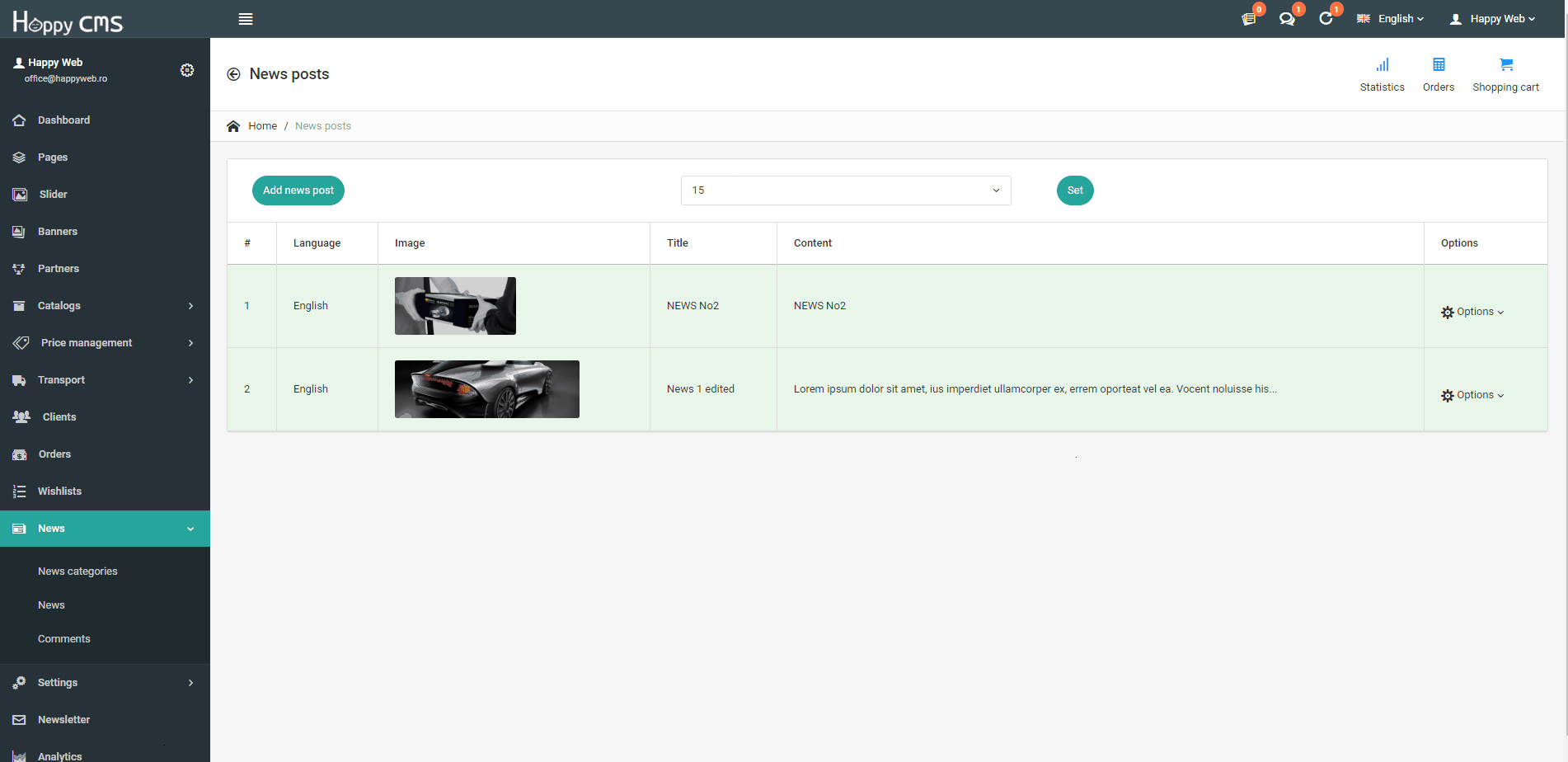Viewport: 1568px width, 762px height.
Task: Click the NEWS No2 post thumbnail image
Action: click(455, 306)
